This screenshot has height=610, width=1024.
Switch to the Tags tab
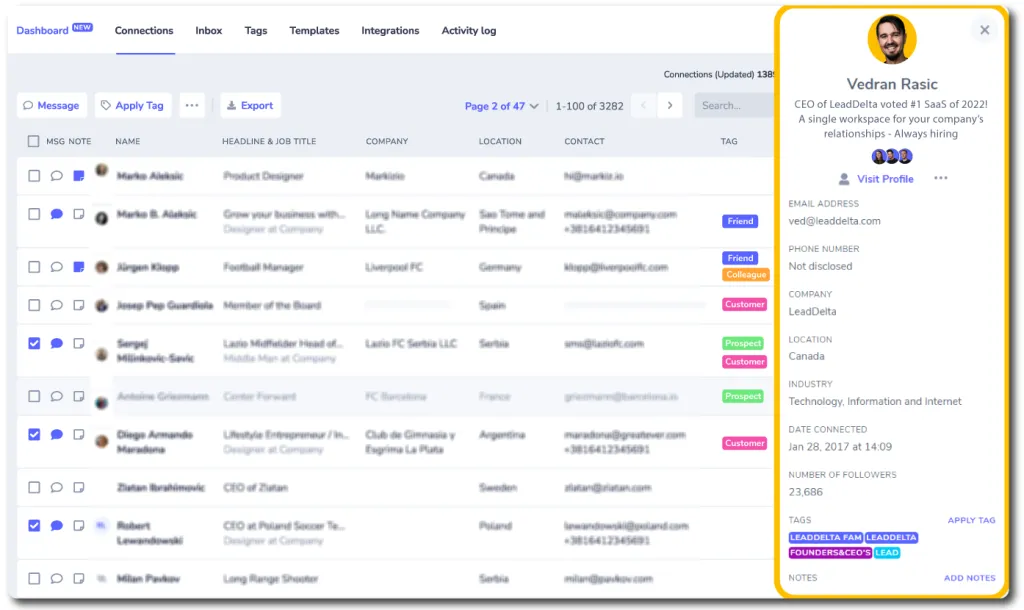click(x=256, y=31)
